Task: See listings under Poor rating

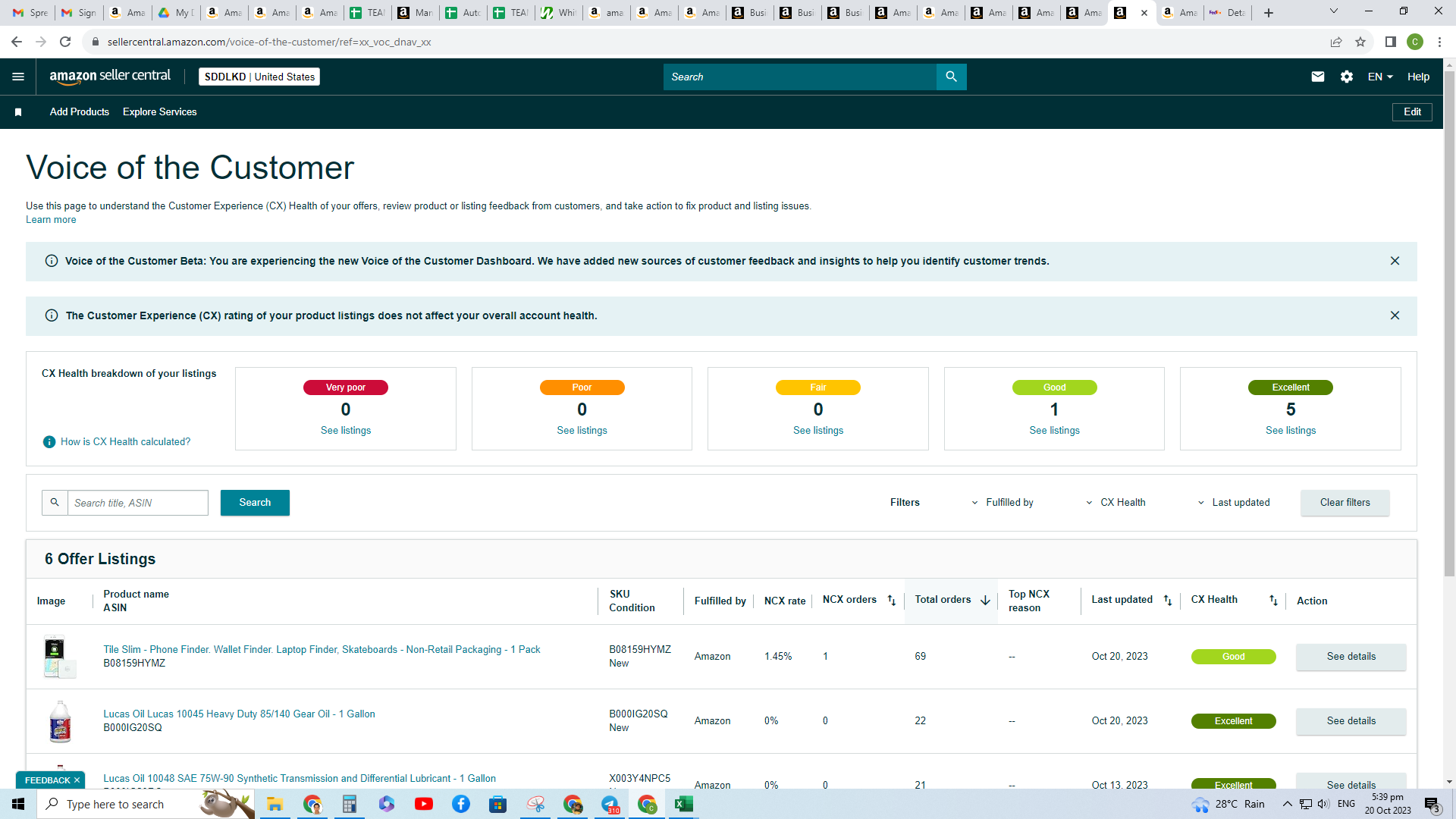Action: [x=582, y=431]
